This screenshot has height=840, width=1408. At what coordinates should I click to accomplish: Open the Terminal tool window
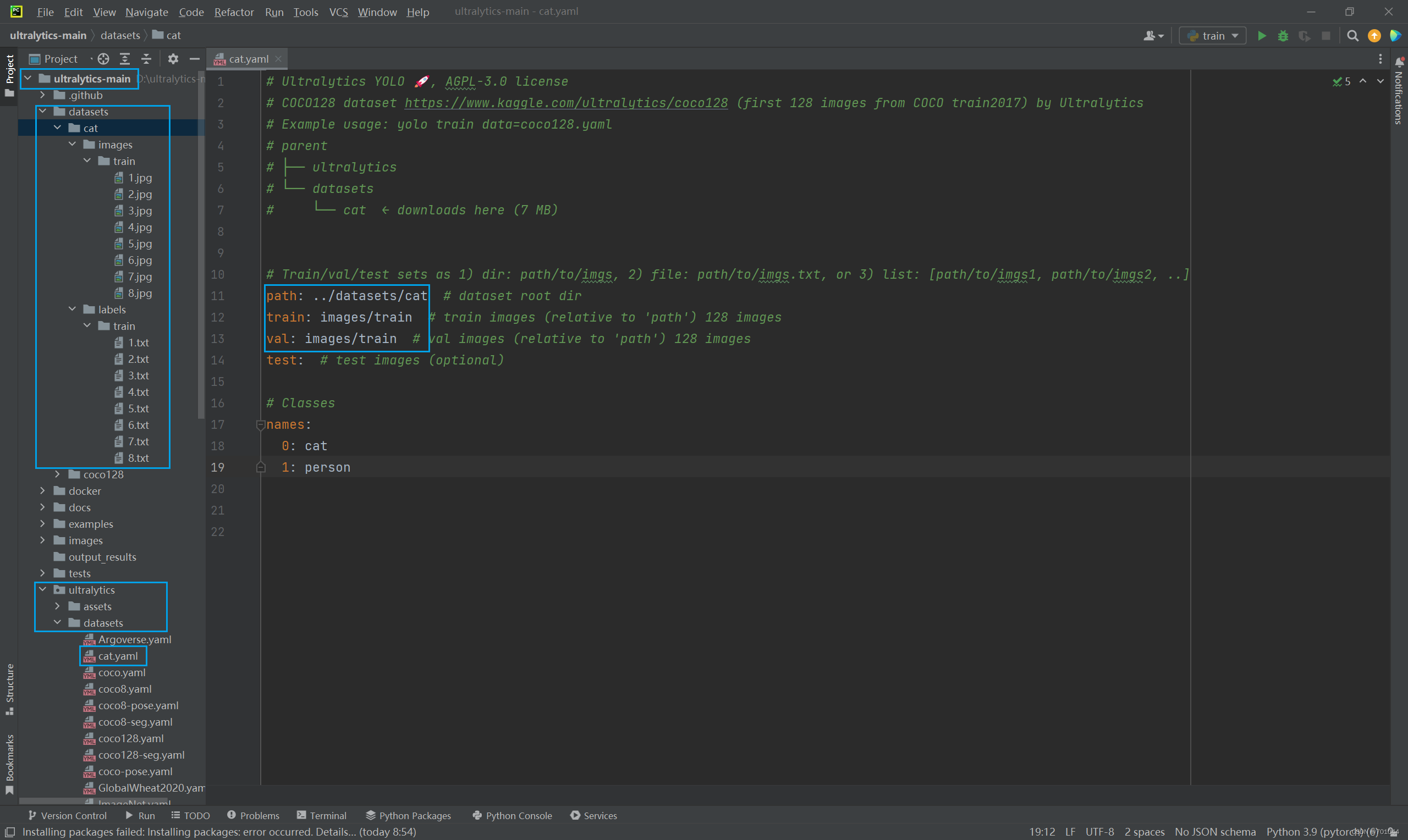pos(321,815)
